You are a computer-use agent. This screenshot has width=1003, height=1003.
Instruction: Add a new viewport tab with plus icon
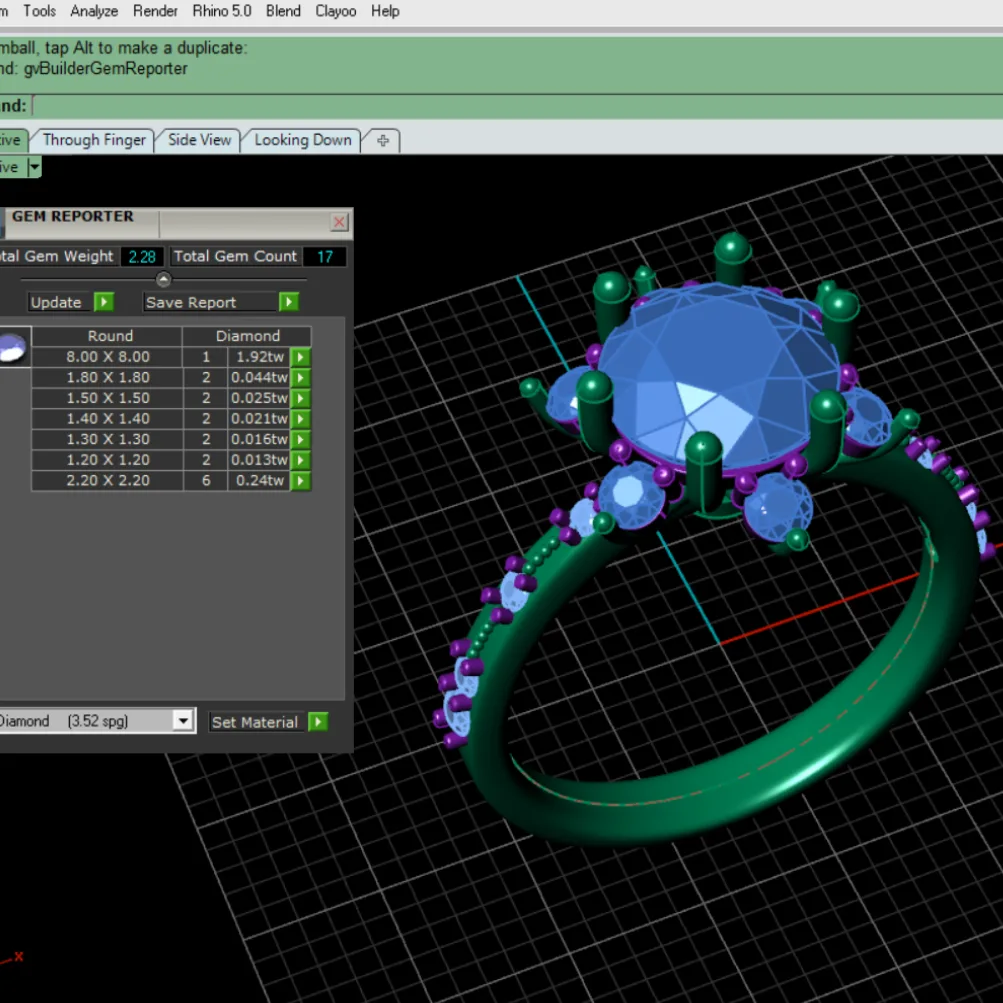point(383,141)
